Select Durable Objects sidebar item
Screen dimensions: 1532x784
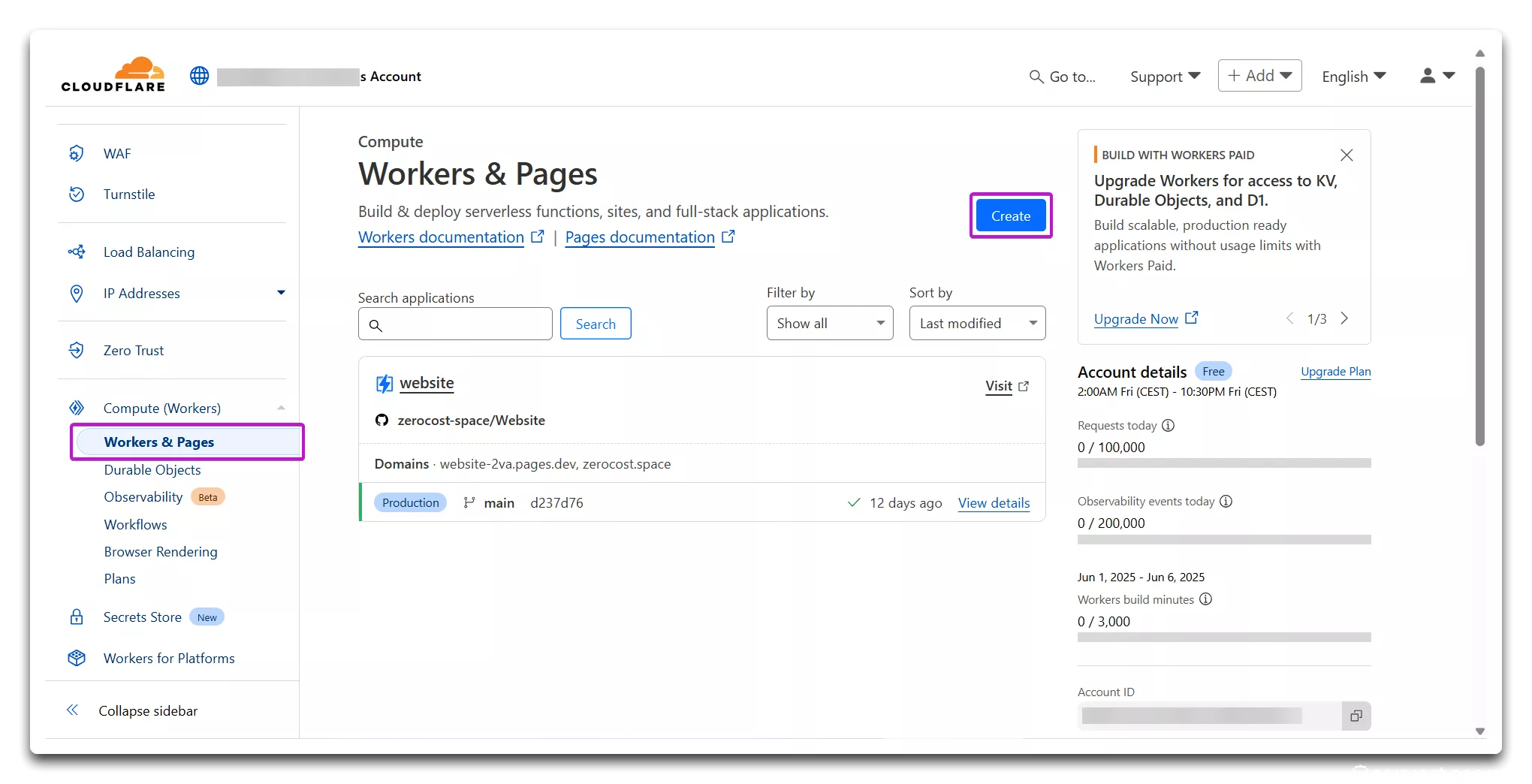coord(152,469)
